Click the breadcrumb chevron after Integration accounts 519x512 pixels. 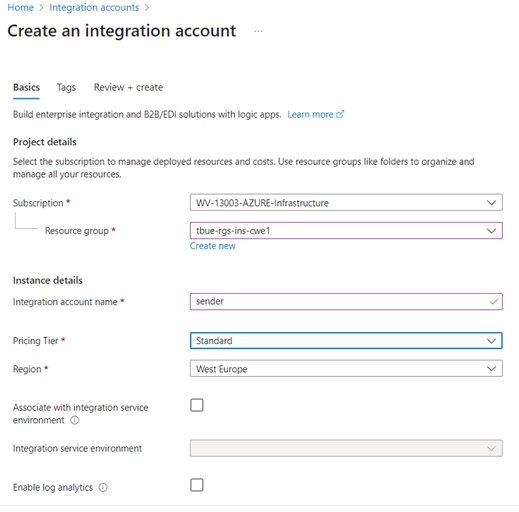click(147, 7)
